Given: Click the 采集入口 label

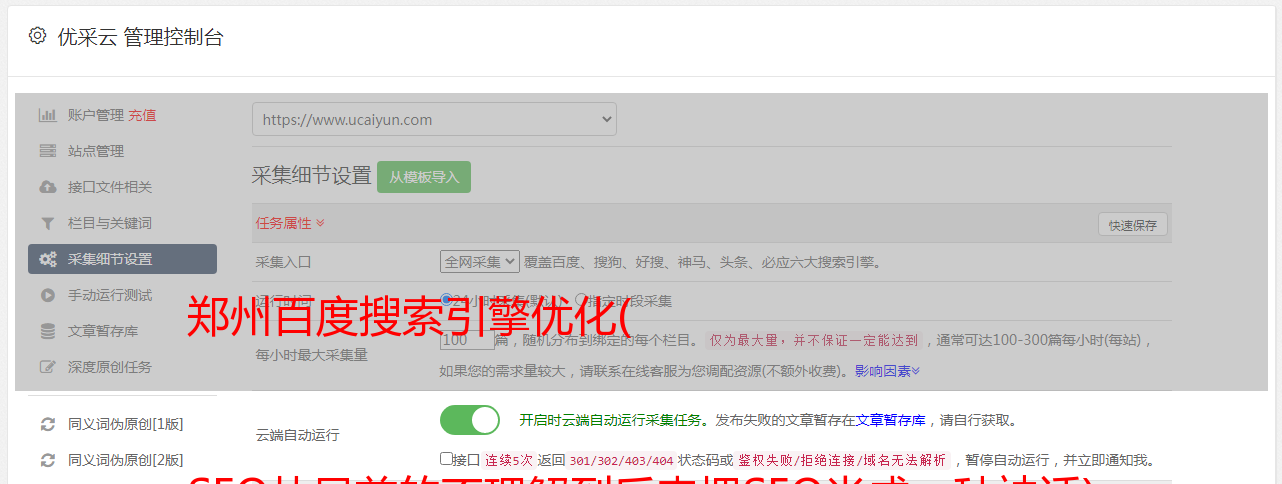Looking at the screenshot, I should (284, 262).
